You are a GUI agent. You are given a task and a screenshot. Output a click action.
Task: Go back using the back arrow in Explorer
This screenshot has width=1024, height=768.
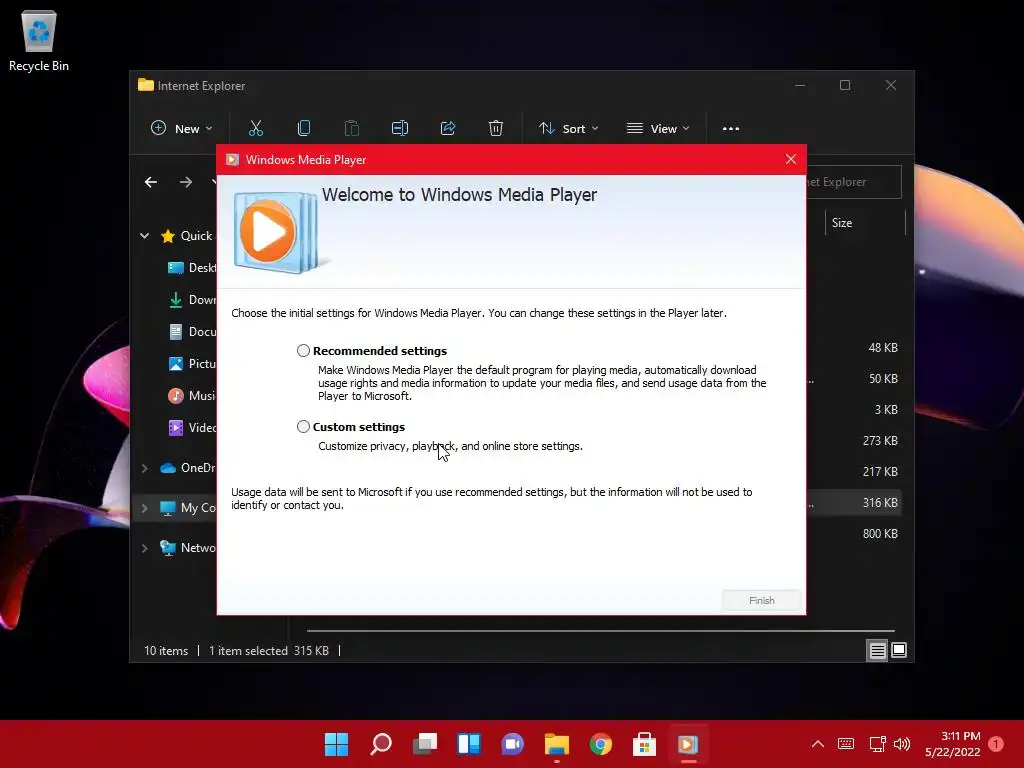pos(151,182)
